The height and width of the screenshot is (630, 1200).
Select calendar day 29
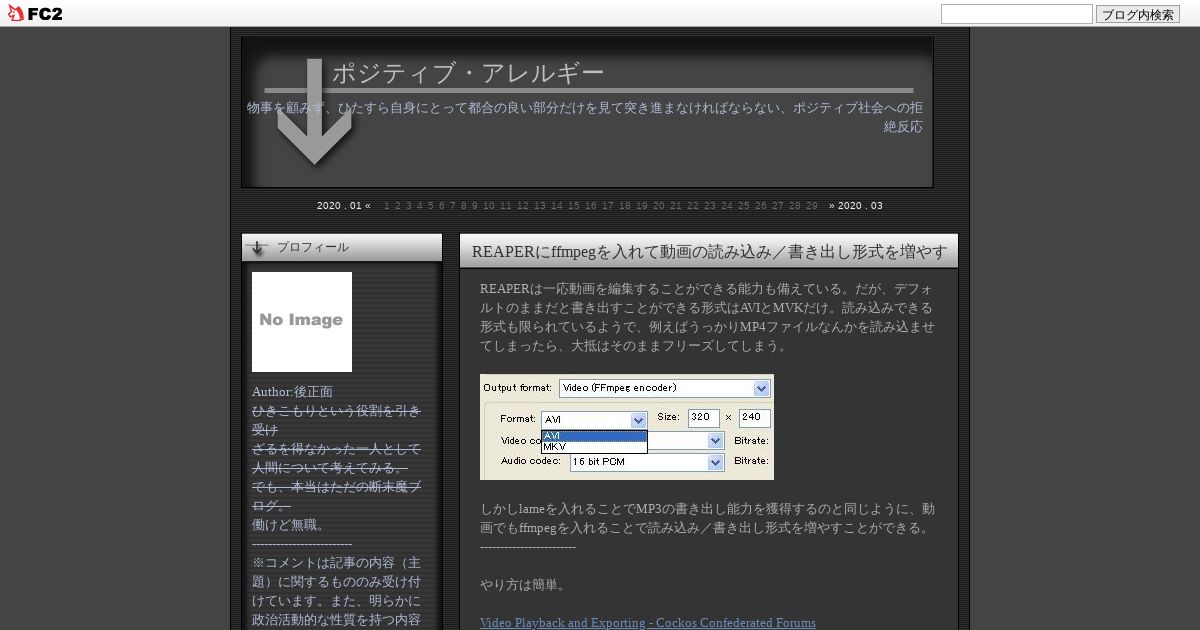pos(811,206)
